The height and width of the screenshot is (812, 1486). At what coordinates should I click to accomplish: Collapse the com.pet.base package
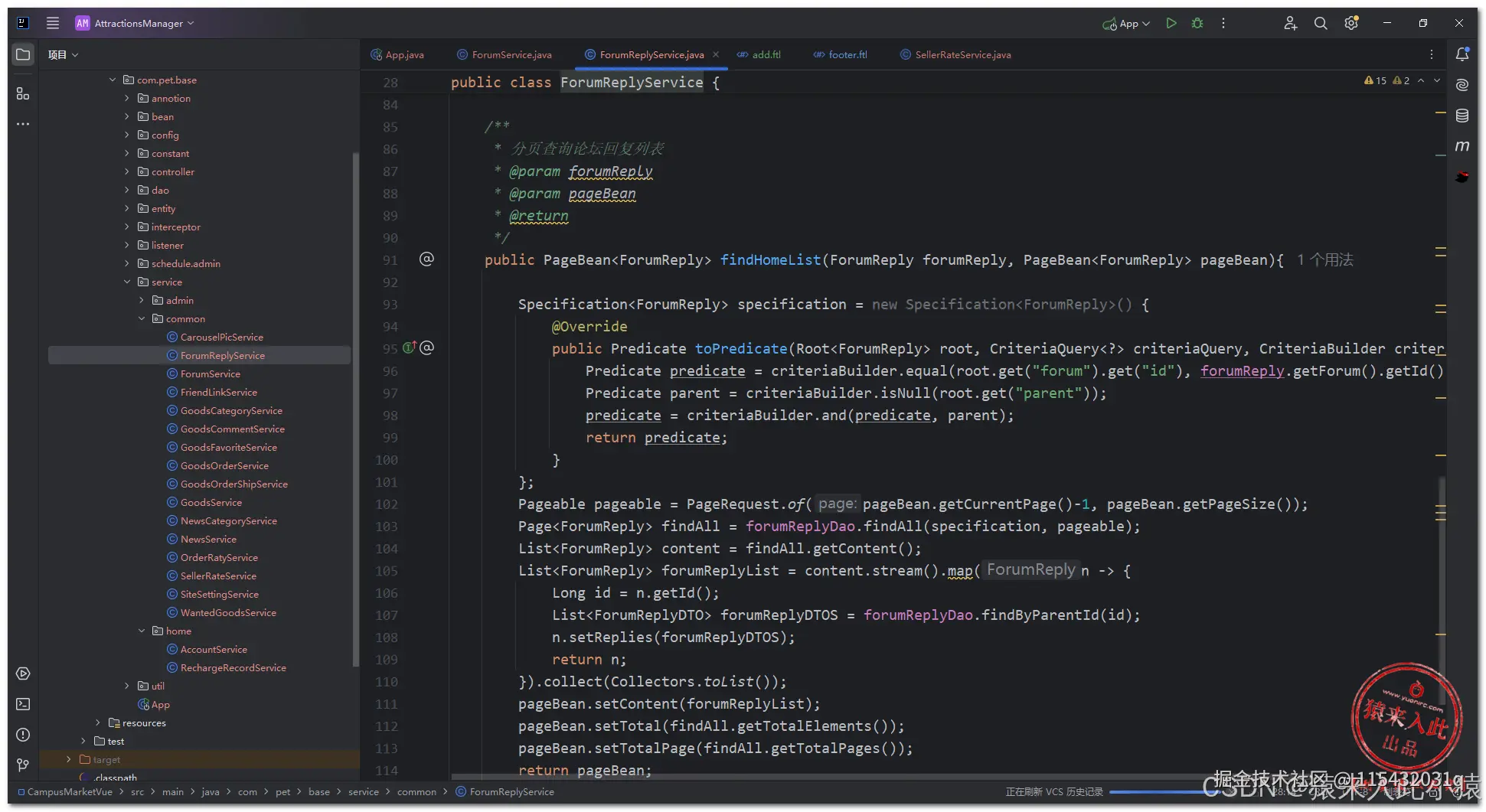coord(113,80)
